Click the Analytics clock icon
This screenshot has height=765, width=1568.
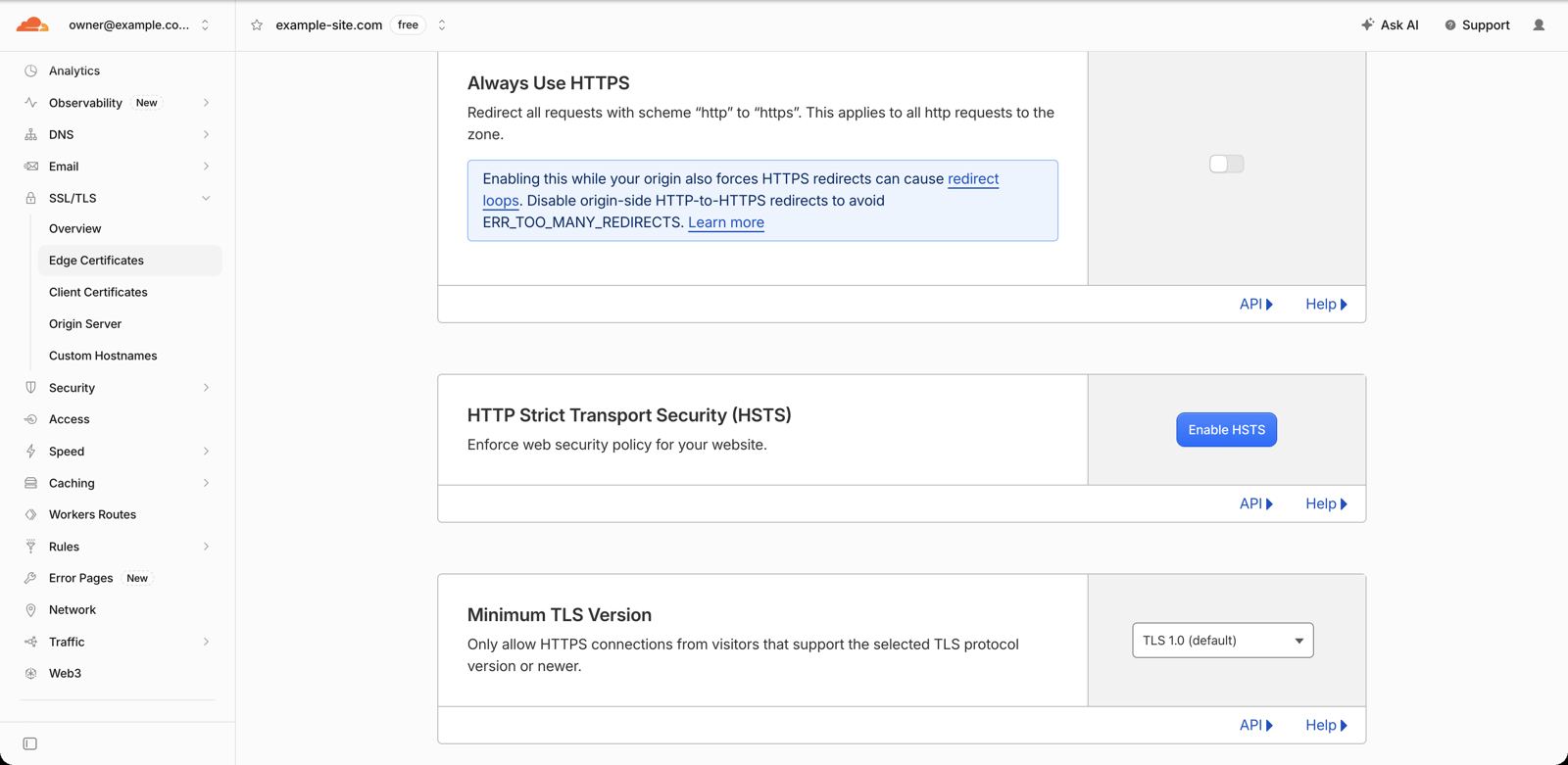(x=31, y=71)
